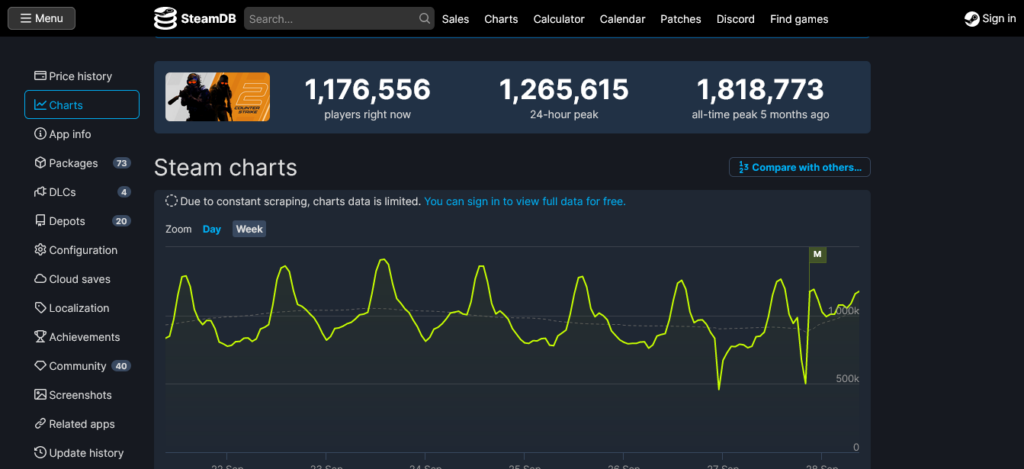Image resolution: width=1024 pixels, height=469 pixels.
Task: Click the 1000k axis label
Action: coord(844,310)
